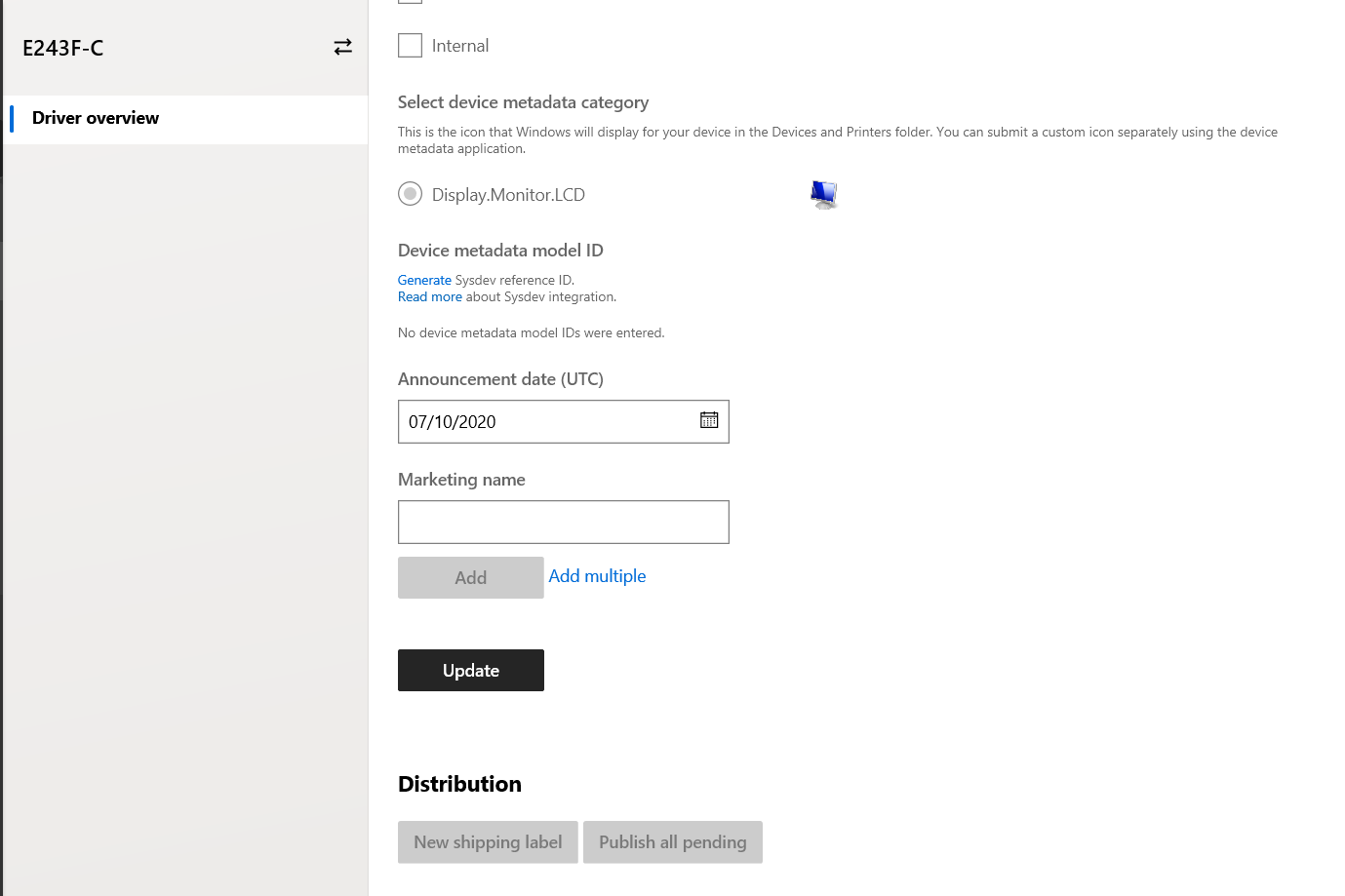Click the Update button
The width and height of the screenshot is (1345, 896).
[470, 670]
